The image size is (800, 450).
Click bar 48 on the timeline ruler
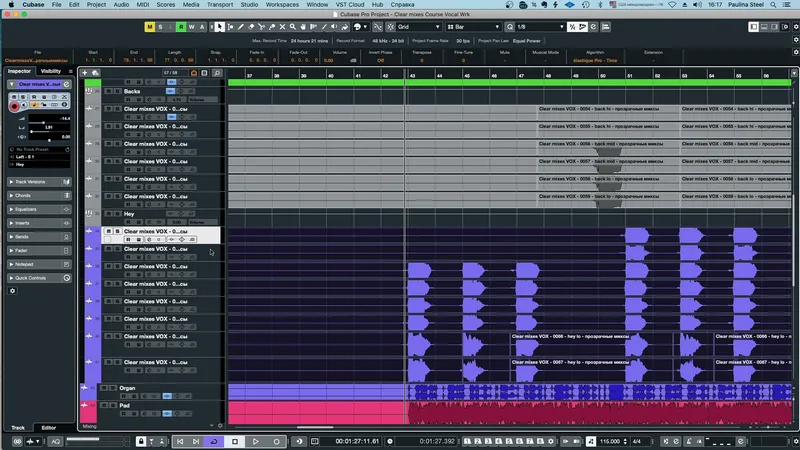click(x=548, y=76)
